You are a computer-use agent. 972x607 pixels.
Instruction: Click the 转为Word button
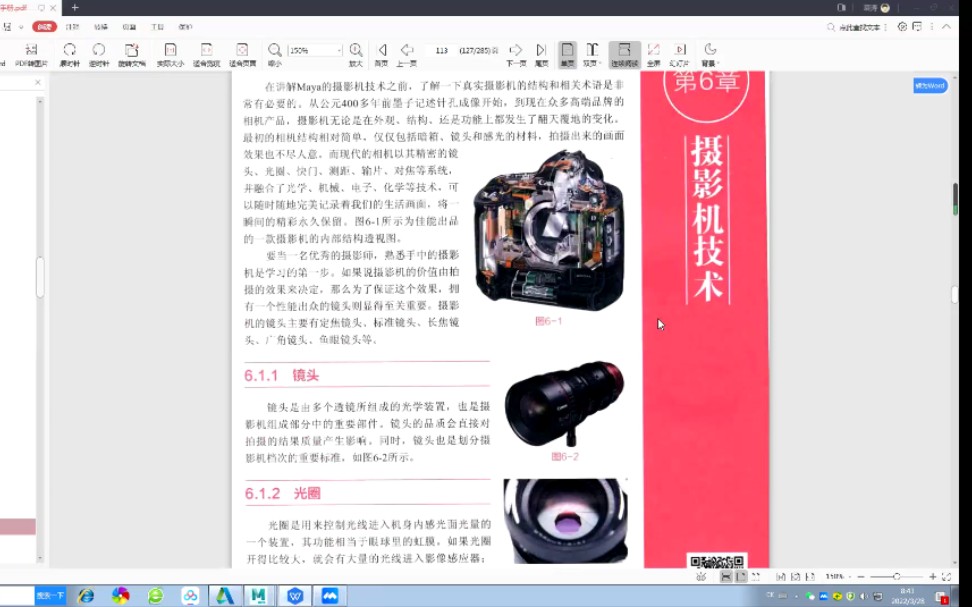pyautogui.click(x=929, y=87)
